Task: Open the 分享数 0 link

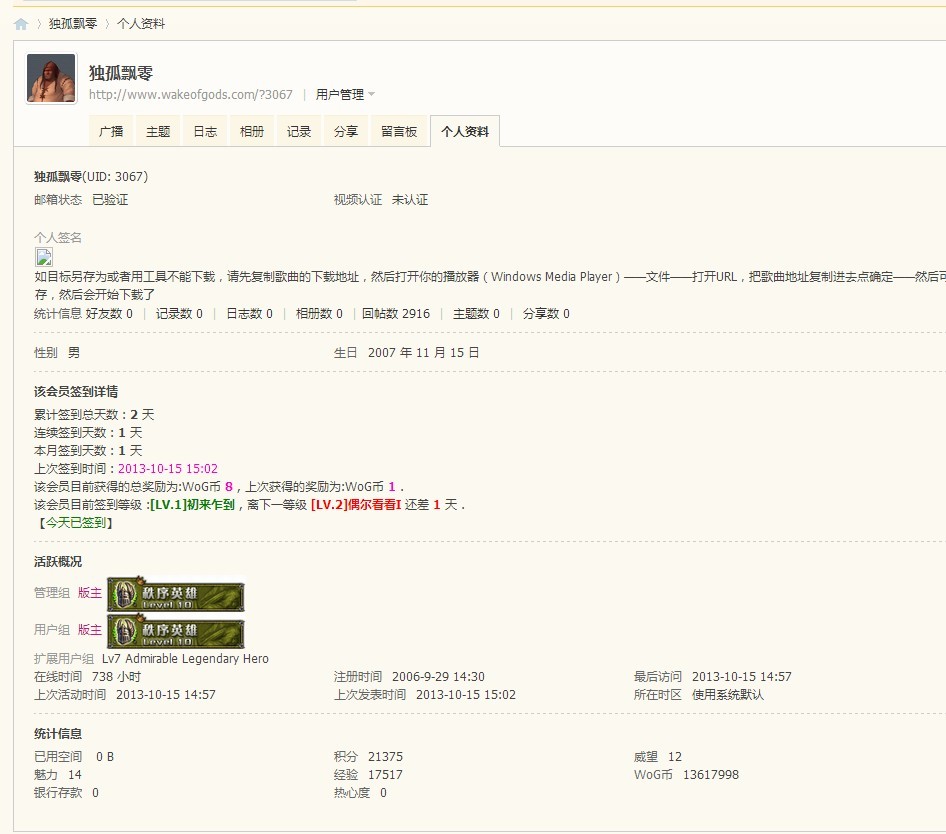Action: tap(546, 314)
